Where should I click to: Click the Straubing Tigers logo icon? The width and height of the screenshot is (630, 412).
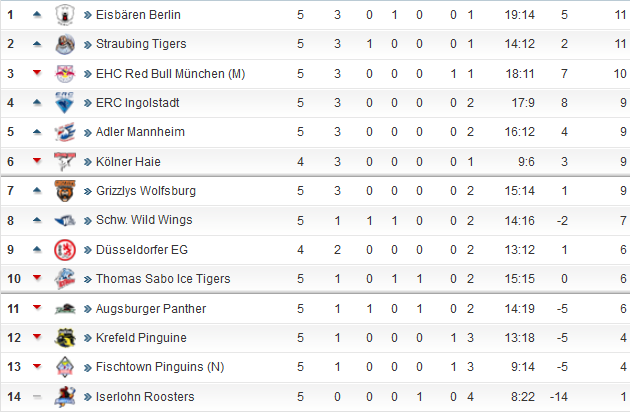(65, 44)
